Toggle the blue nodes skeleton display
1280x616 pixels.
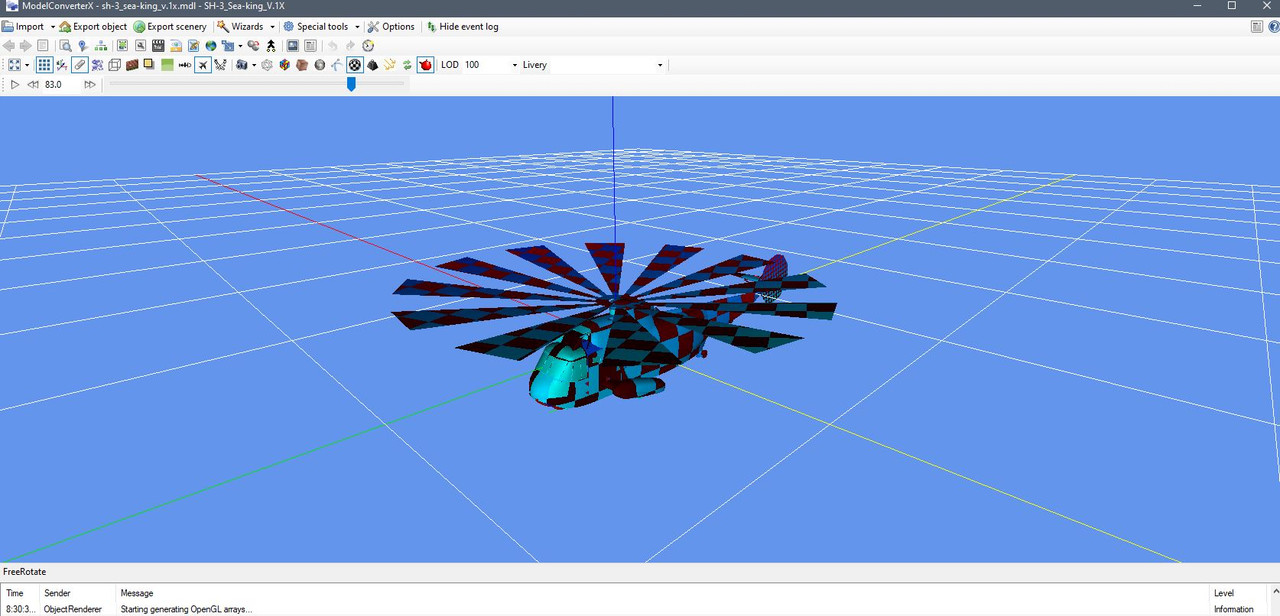pos(97,65)
